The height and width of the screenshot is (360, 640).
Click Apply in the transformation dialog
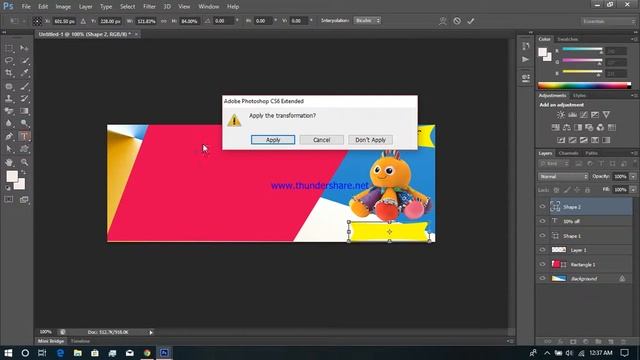pyautogui.click(x=273, y=140)
